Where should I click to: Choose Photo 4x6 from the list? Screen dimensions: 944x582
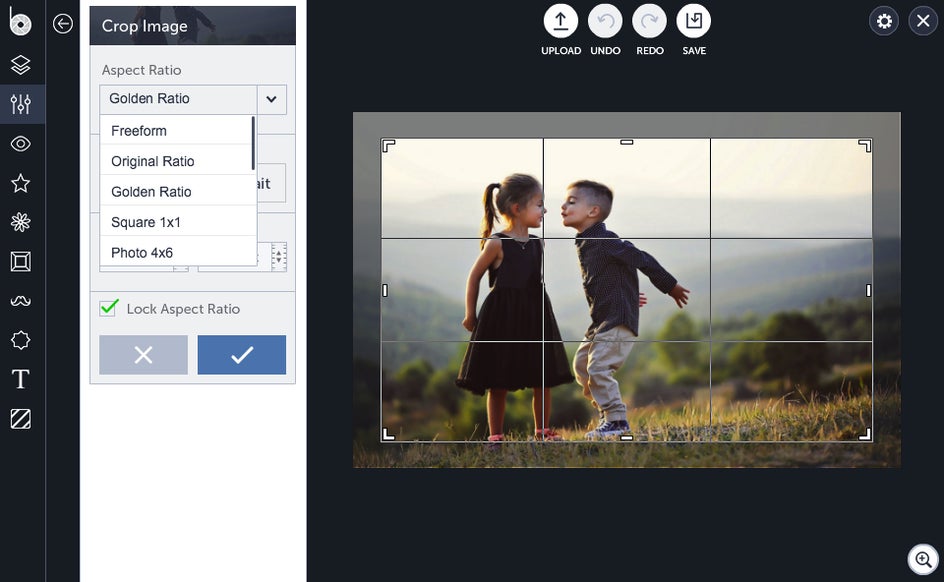[176, 252]
